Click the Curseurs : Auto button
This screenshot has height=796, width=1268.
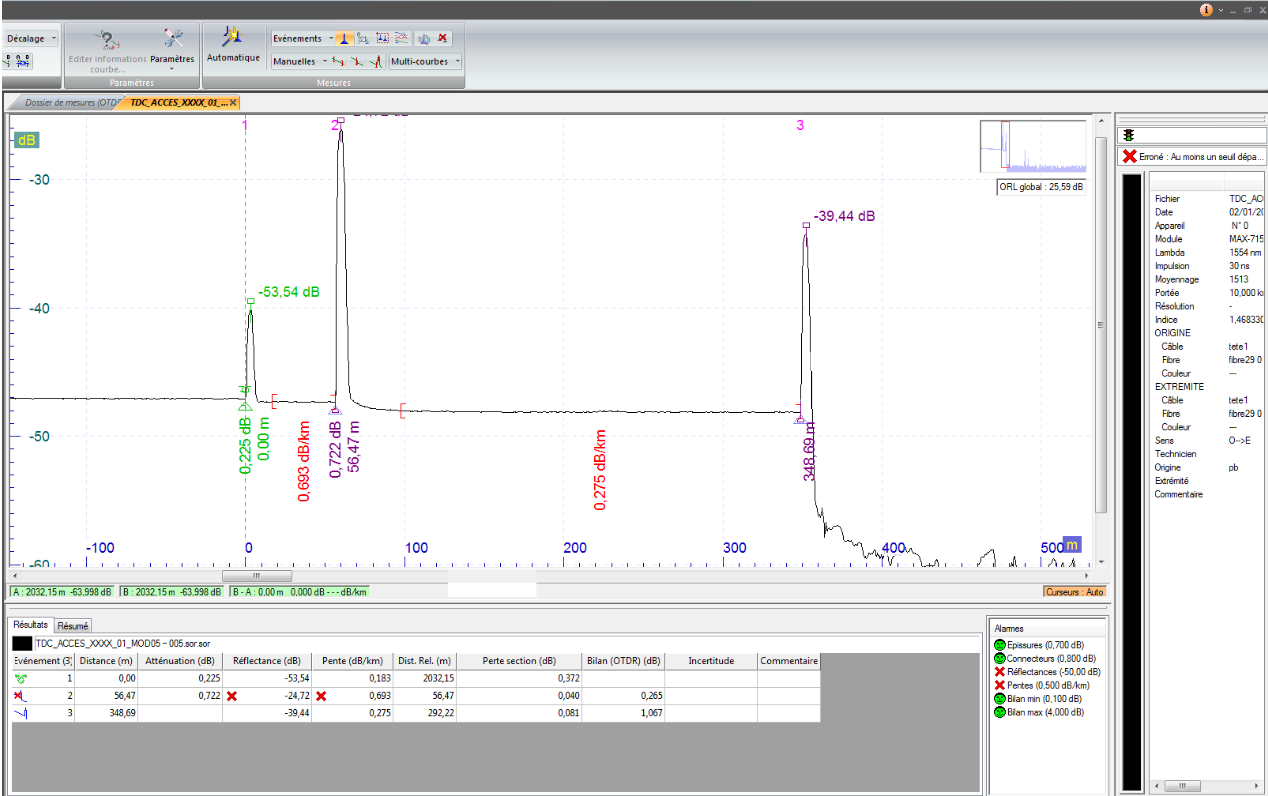1074,592
